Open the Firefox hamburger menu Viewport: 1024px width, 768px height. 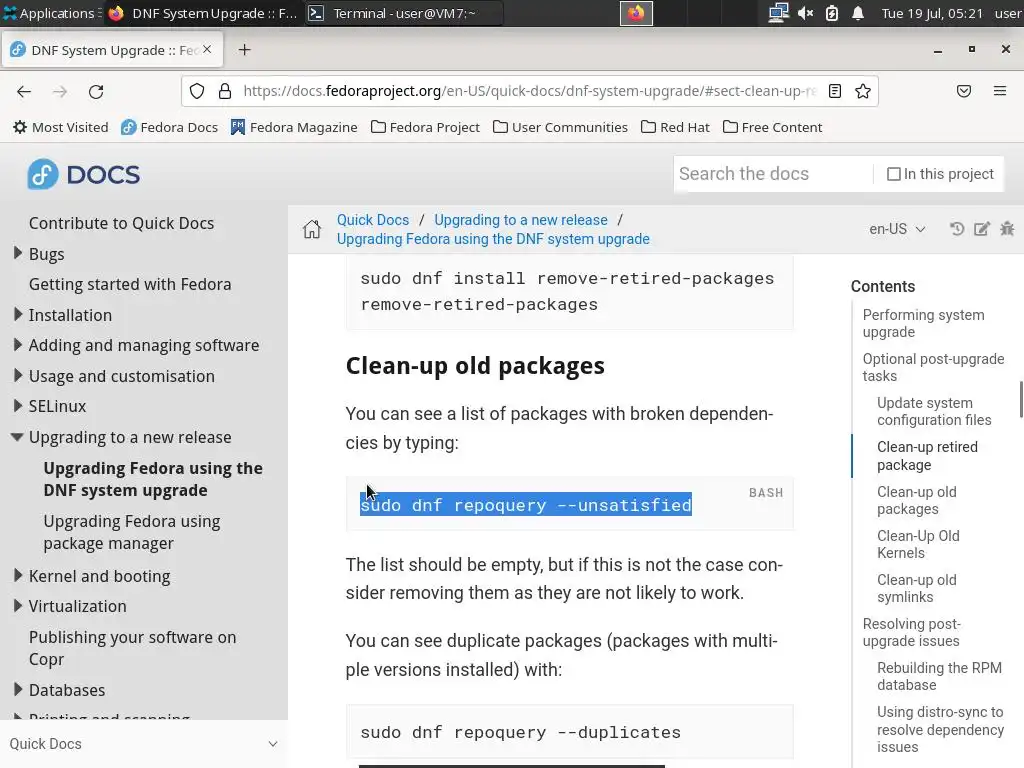pyautogui.click(x=1000, y=91)
